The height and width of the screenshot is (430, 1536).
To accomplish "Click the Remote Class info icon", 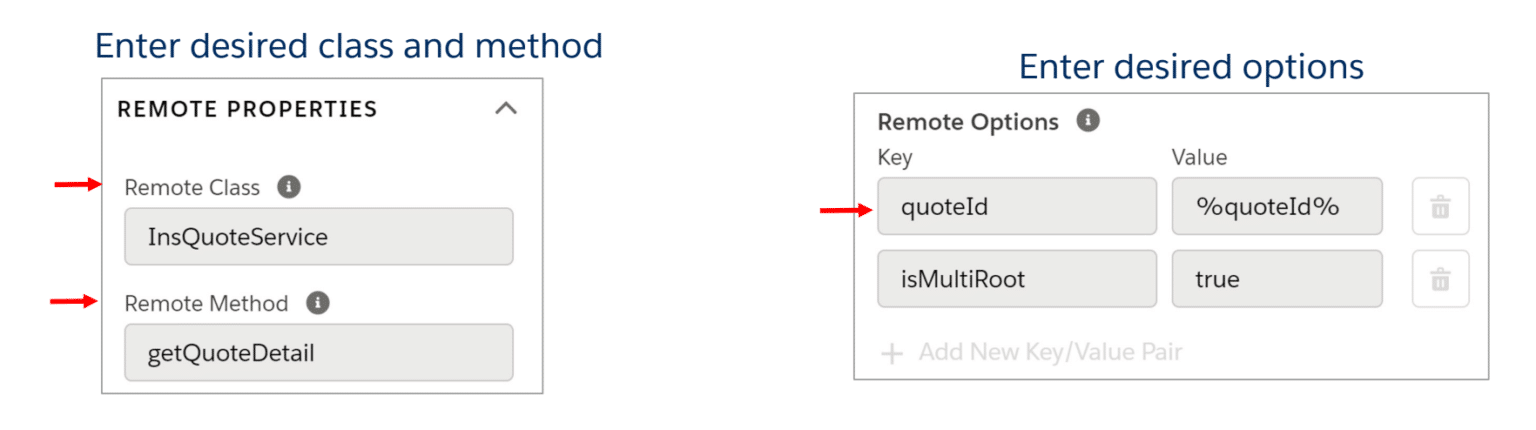I will tap(289, 187).
